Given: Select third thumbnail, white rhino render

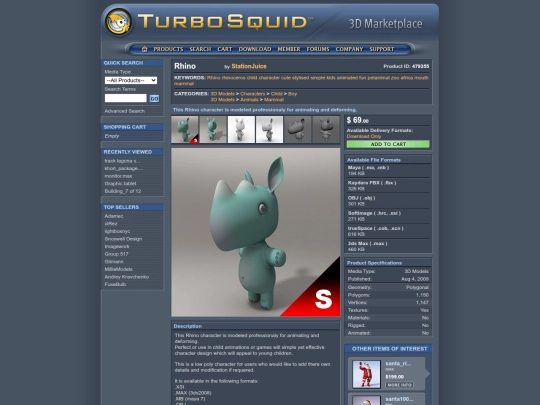Looking at the screenshot, I should coord(241,129).
